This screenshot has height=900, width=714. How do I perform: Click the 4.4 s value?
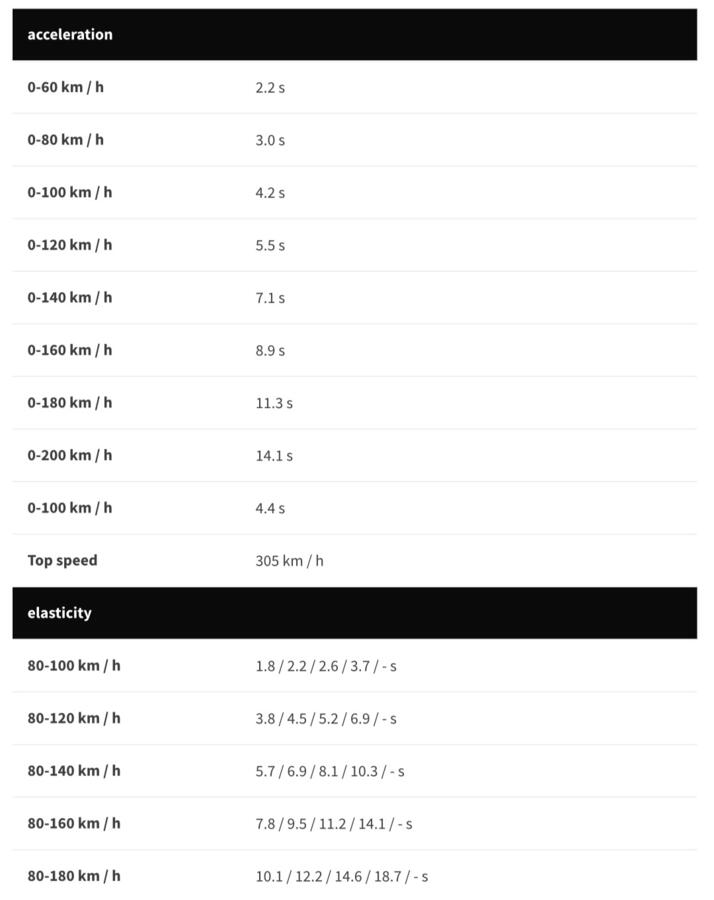coord(270,509)
